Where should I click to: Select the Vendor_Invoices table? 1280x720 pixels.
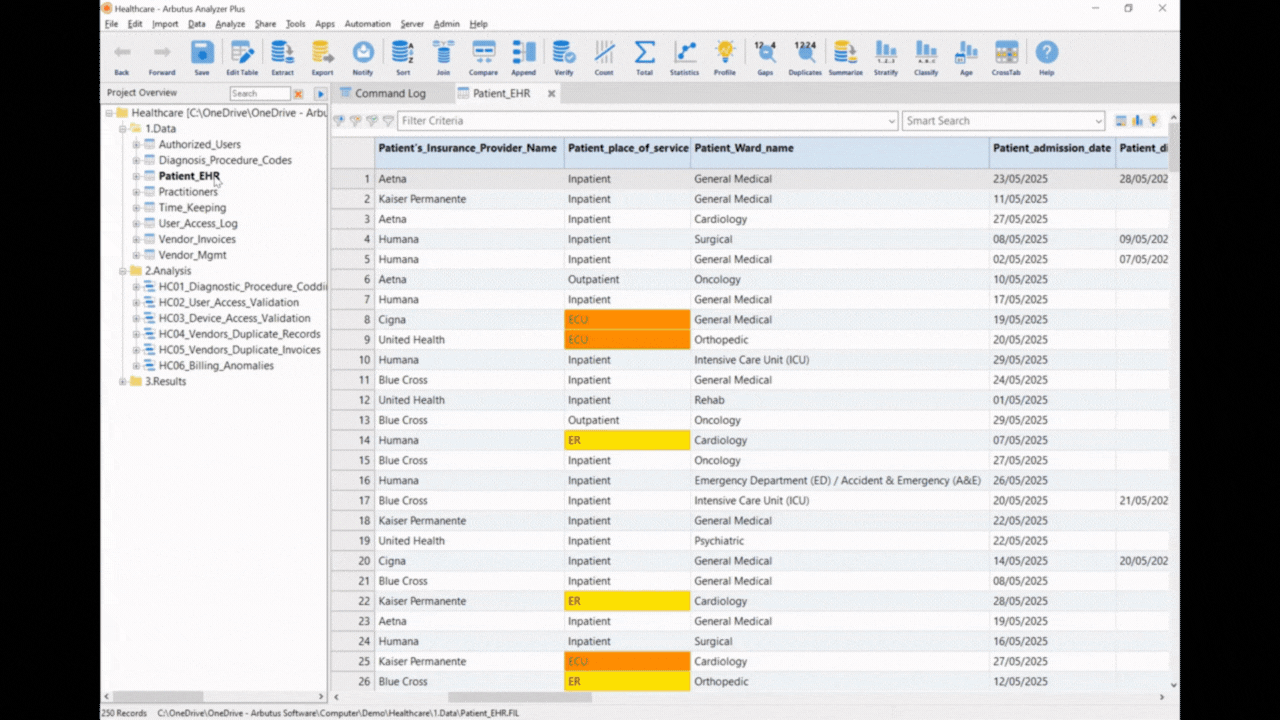197,239
